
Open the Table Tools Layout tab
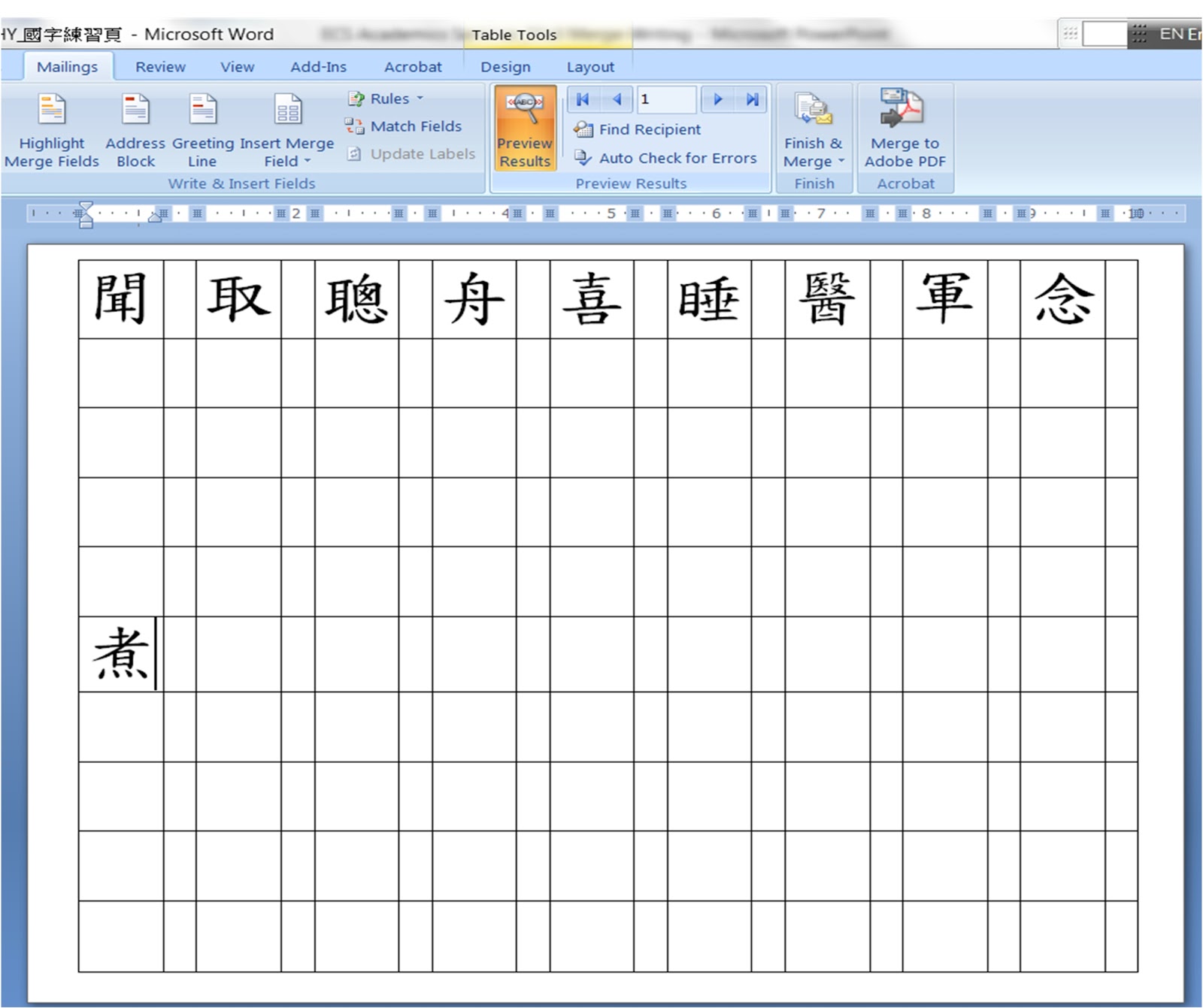pos(590,67)
